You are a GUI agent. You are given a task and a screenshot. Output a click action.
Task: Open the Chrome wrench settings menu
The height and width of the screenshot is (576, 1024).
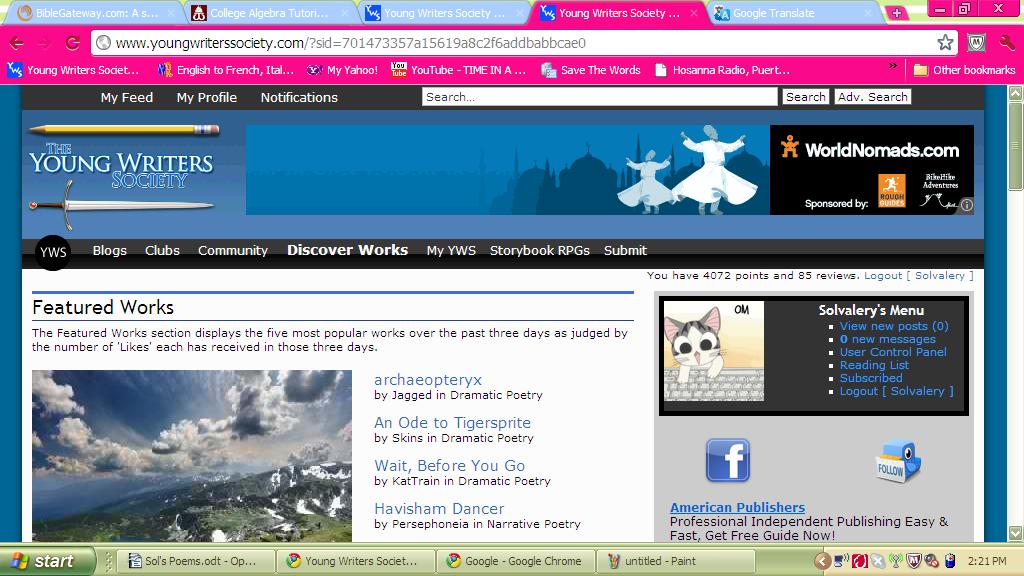(1006, 43)
